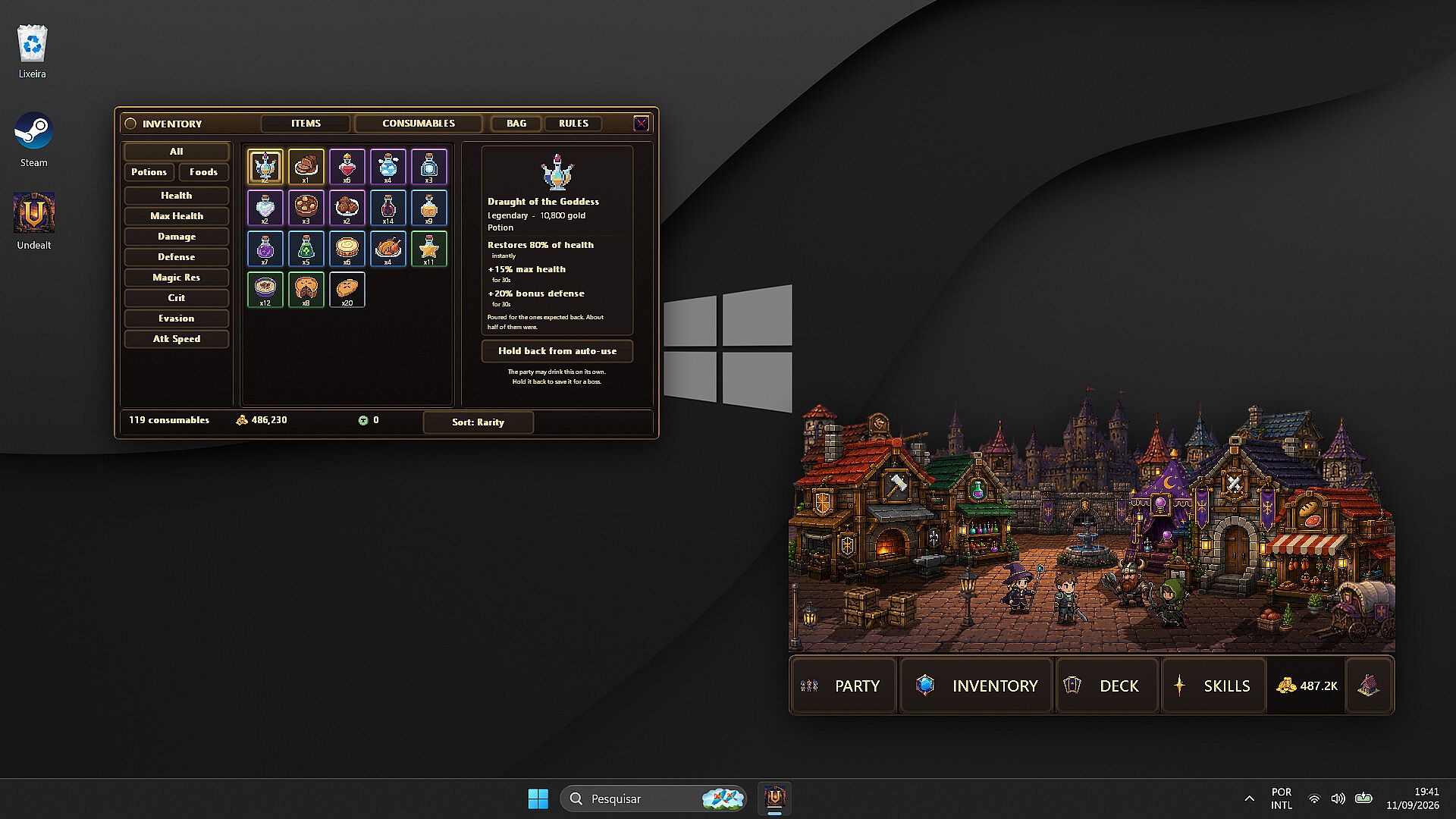This screenshot has height=819, width=1456.
Task: Select the dark red potion x14
Action: tap(388, 208)
